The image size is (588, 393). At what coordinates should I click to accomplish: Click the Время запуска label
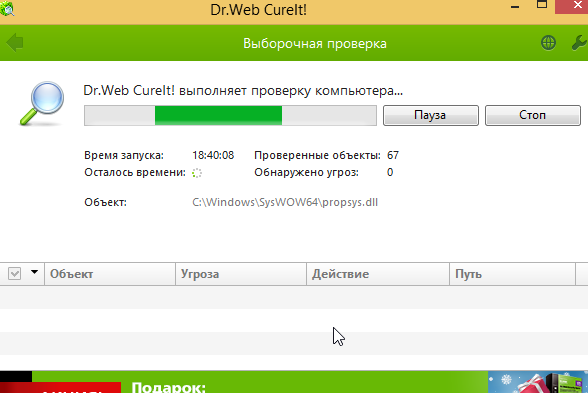(124, 155)
